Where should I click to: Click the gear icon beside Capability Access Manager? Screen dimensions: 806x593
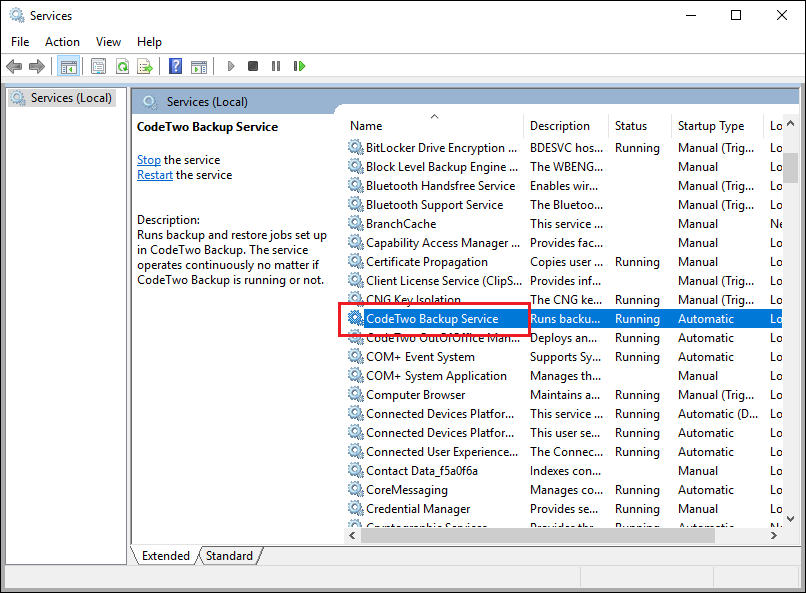pos(356,243)
